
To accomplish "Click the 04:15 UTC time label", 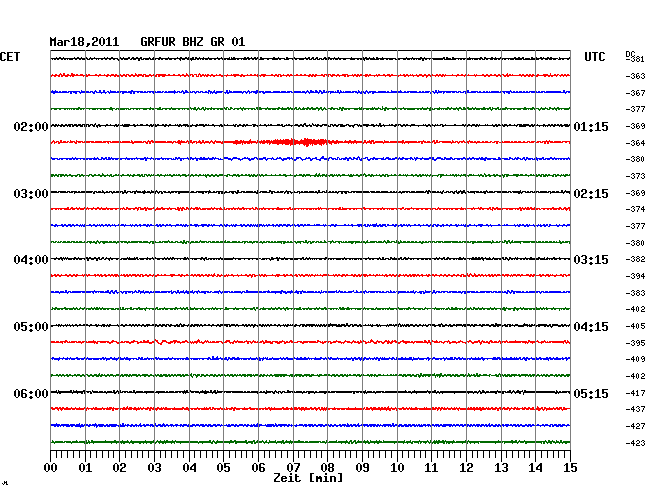I will click(591, 327).
